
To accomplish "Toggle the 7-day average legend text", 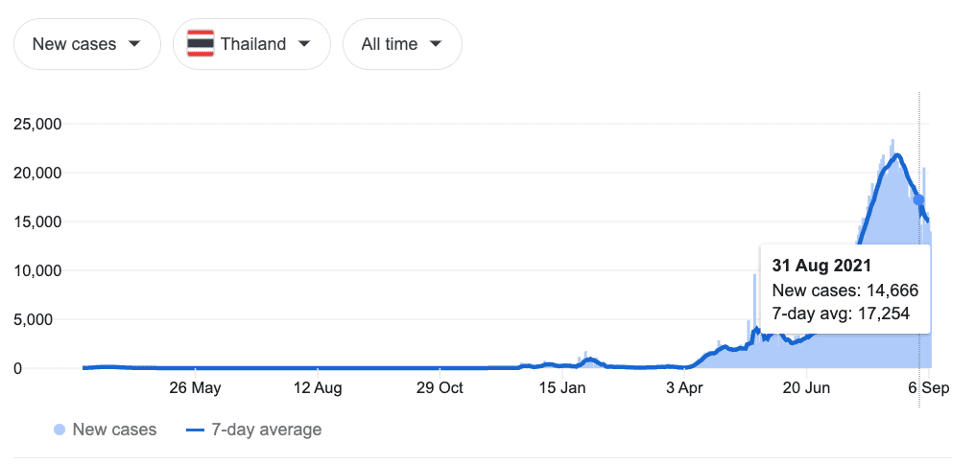I will [x=267, y=430].
